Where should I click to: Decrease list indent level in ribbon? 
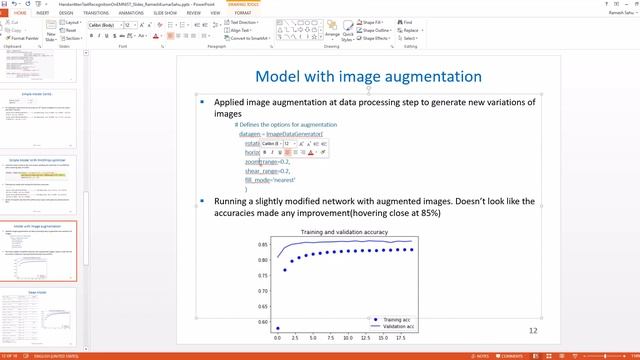point(197,25)
